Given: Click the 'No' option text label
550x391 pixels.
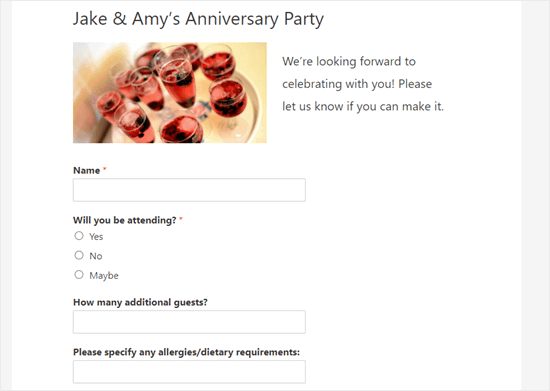Looking at the screenshot, I should (x=96, y=256).
